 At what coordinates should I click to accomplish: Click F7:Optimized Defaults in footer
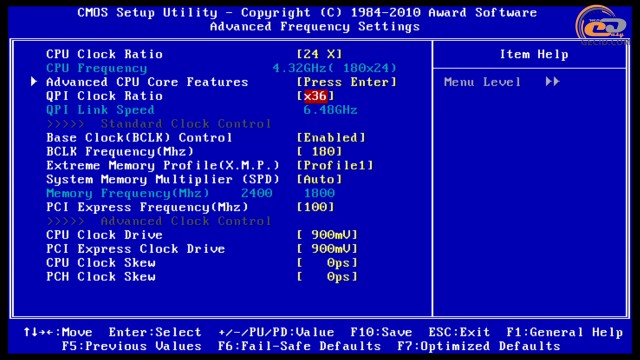[479, 346]
